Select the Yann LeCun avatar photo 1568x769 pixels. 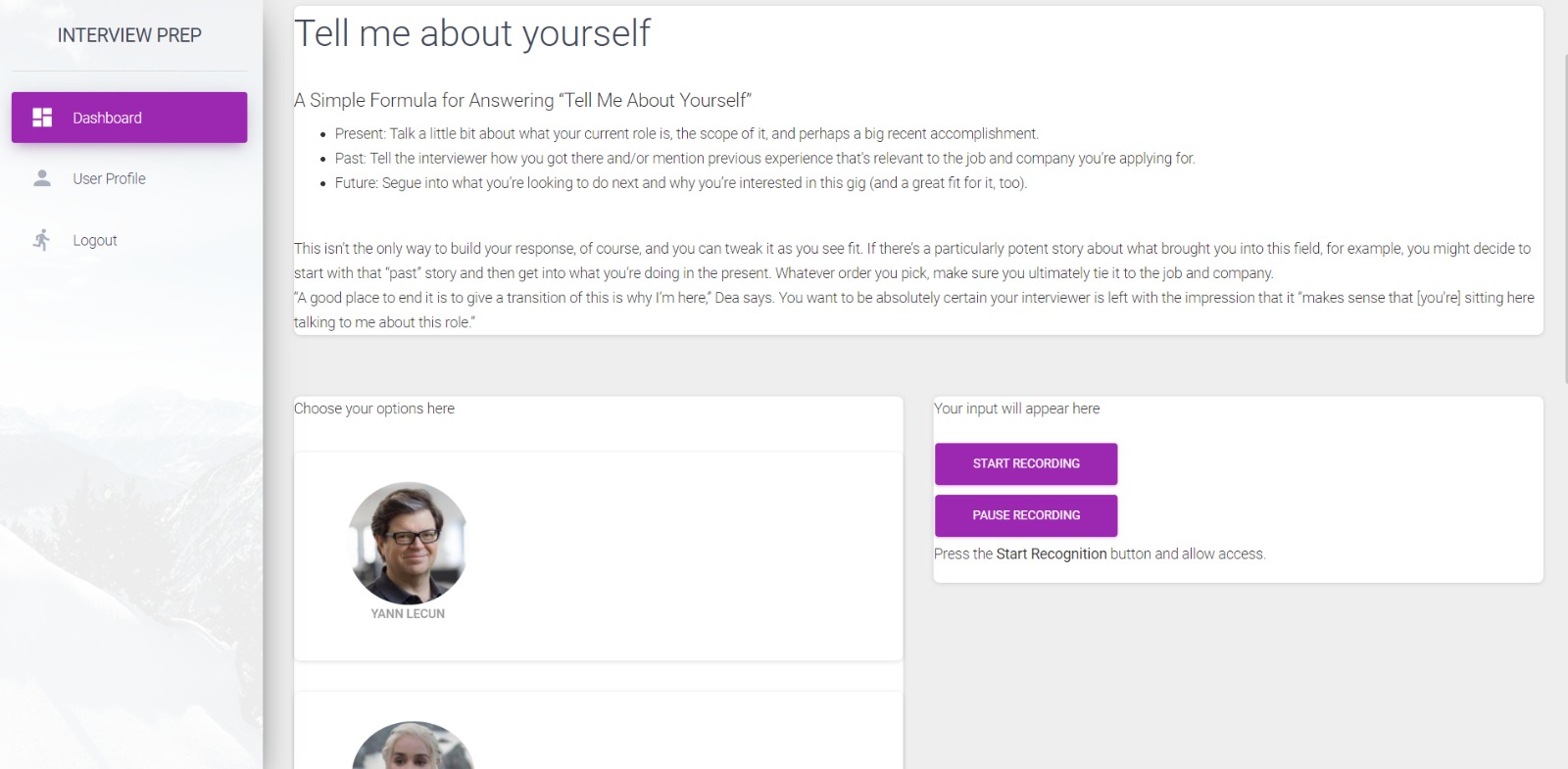point(408,543)
